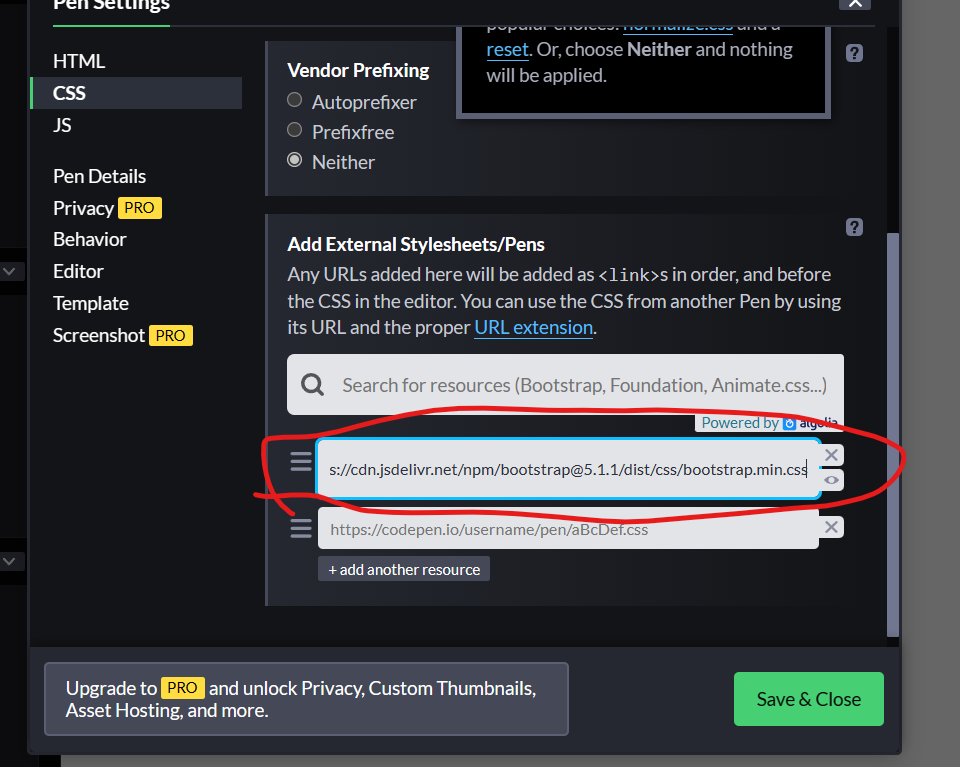Viewport: 960px width, 767px height.
Task: Open Template settings
Action: (x=91, y=303)
